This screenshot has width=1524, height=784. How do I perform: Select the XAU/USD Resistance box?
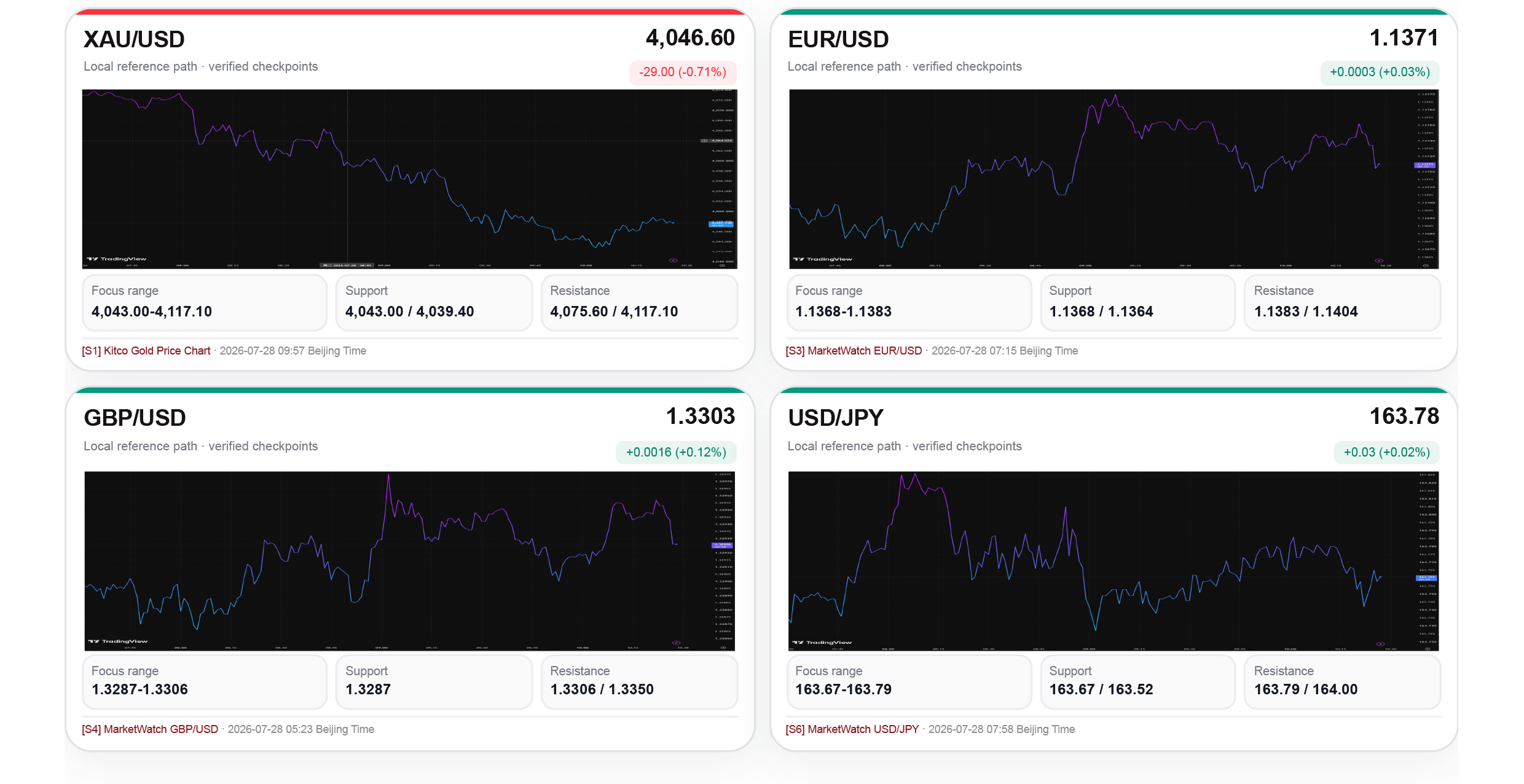(639, 302)
